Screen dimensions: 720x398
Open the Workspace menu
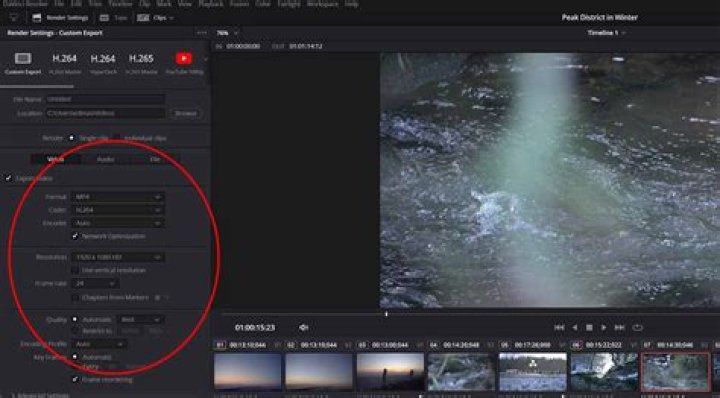(x=322, y=4)
